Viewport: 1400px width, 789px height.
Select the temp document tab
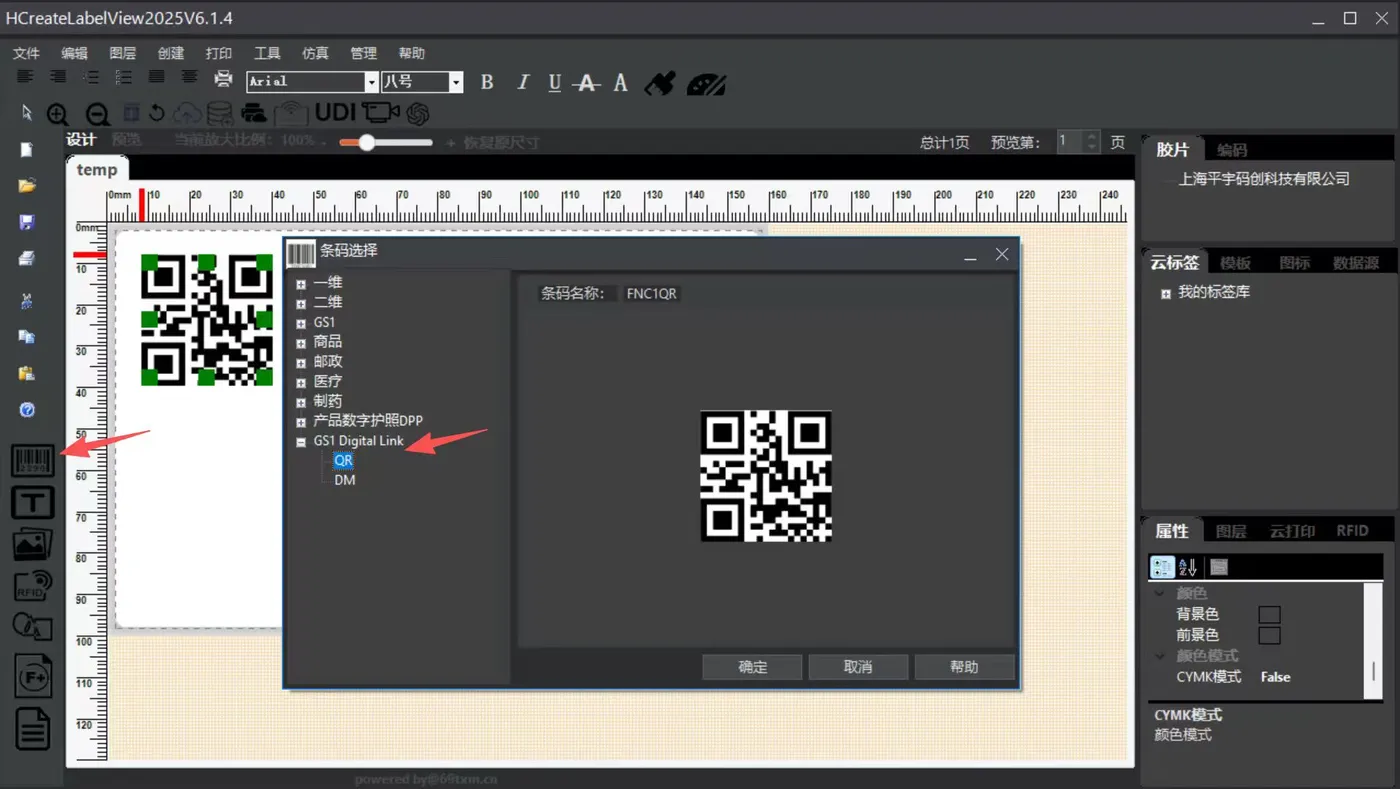tap(97, 170)
